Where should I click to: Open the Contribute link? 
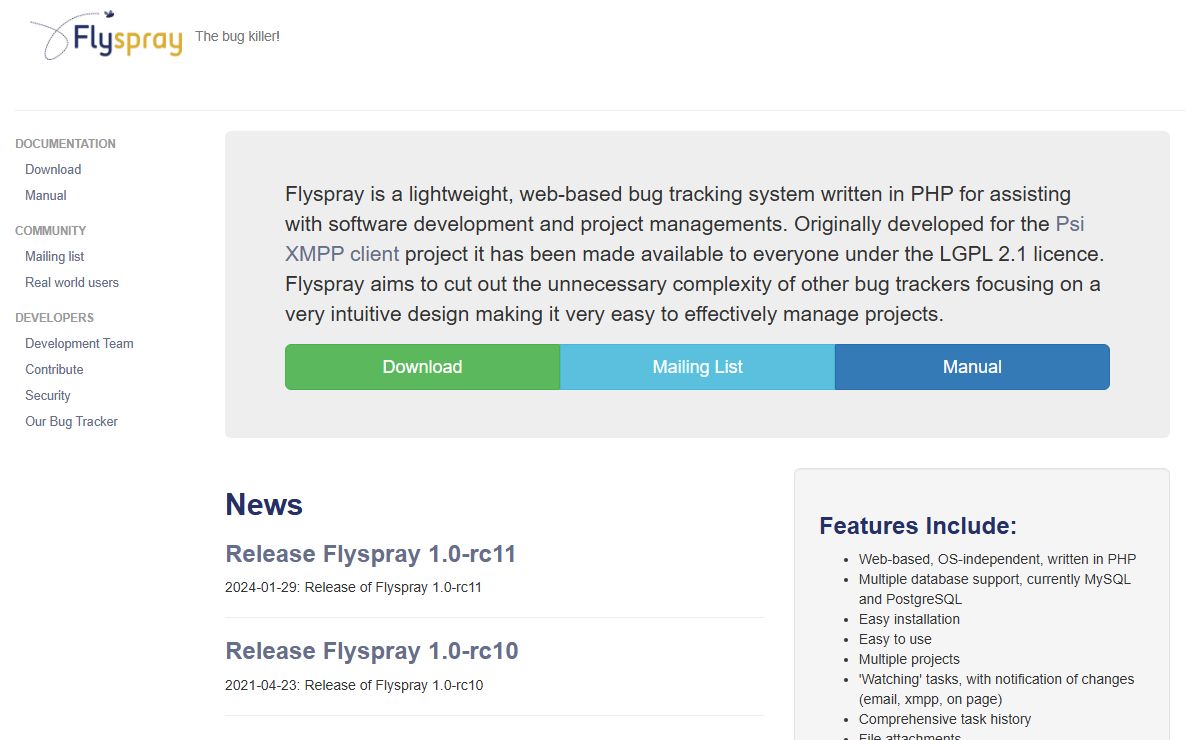pyautogui.click(x=54, y=370)
